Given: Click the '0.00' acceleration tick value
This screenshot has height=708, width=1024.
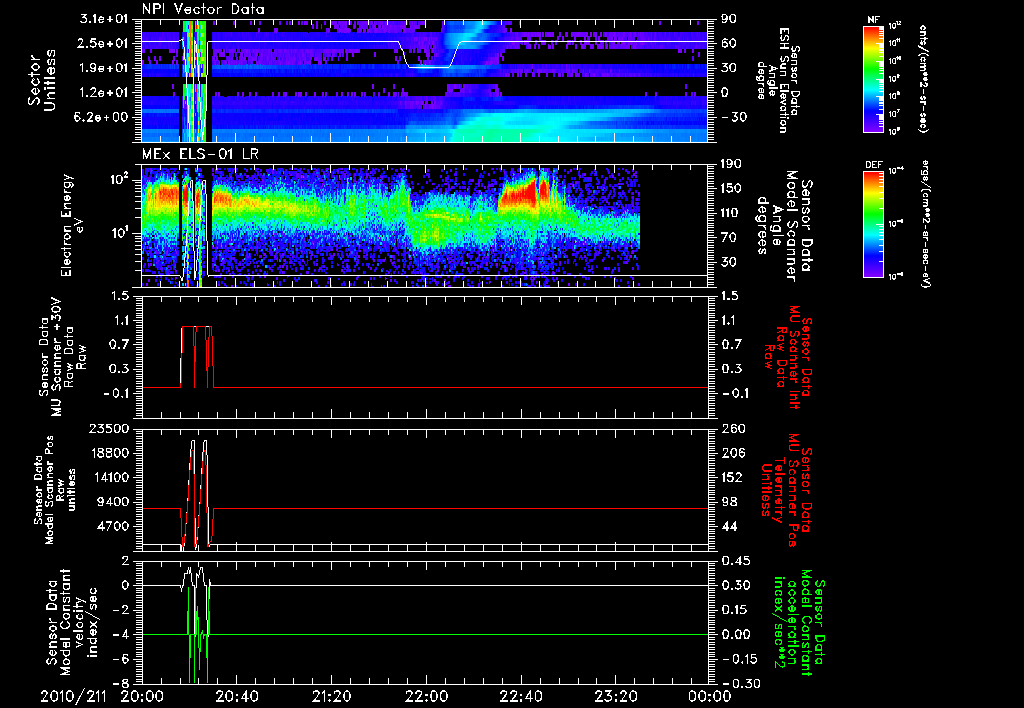Looking at the screenshot, I should pyautogui.click(x=736, y=635).
